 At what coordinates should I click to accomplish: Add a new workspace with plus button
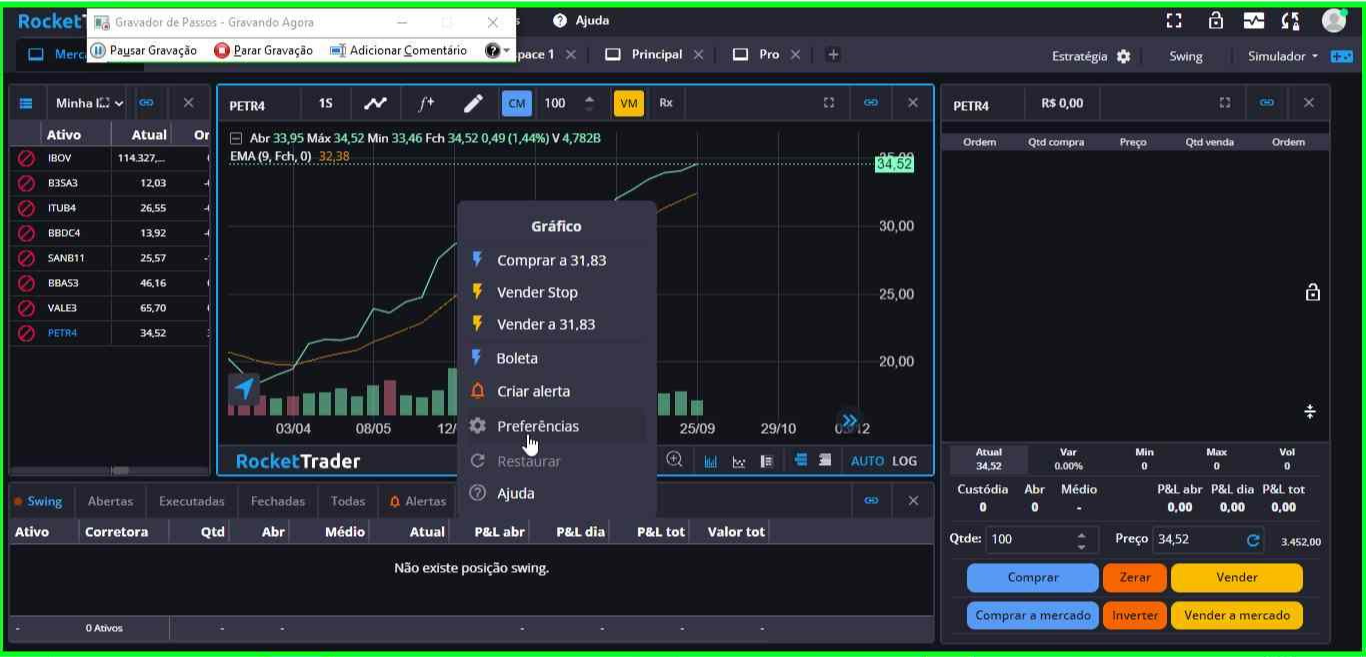[x=833, y=54]
